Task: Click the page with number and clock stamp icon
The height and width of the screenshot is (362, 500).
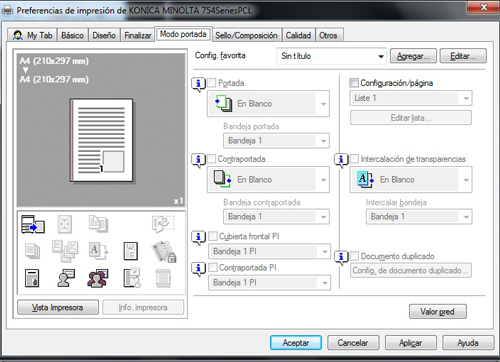Action: click(132, 278)
